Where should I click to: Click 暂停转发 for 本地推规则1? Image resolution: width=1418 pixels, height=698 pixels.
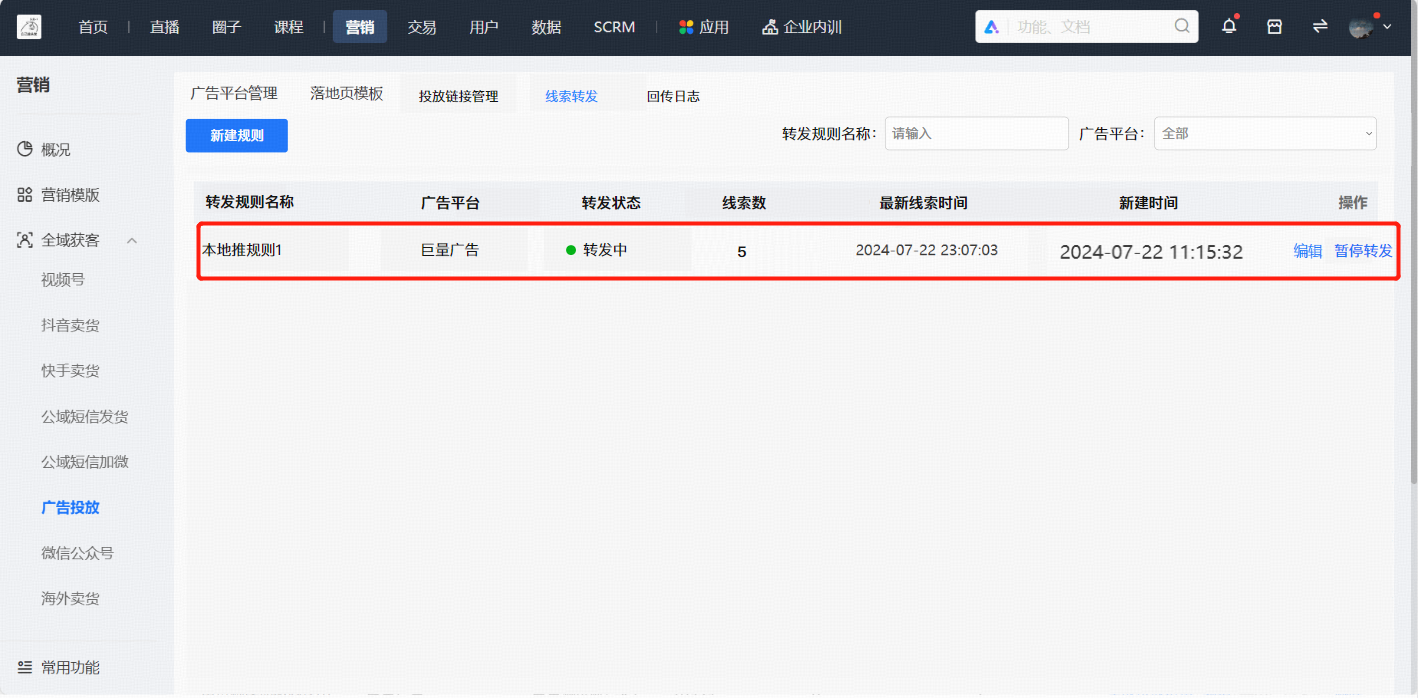tap(1363, 251)
